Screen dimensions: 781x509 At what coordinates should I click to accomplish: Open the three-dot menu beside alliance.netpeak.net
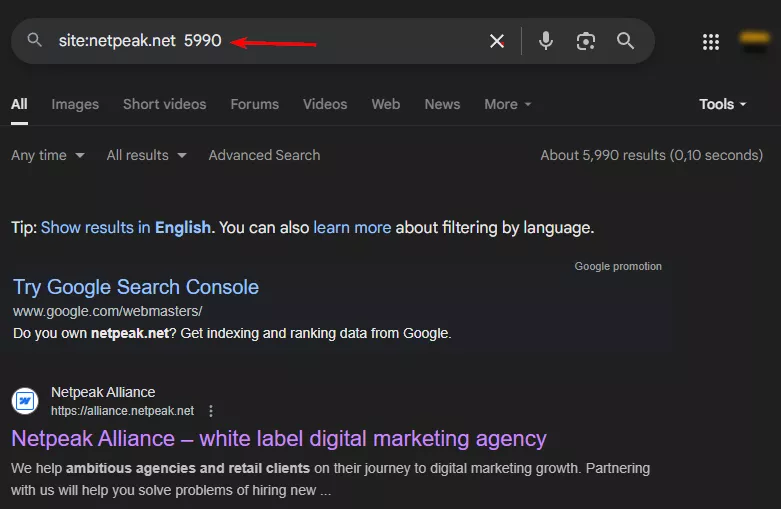click(211, 411)
